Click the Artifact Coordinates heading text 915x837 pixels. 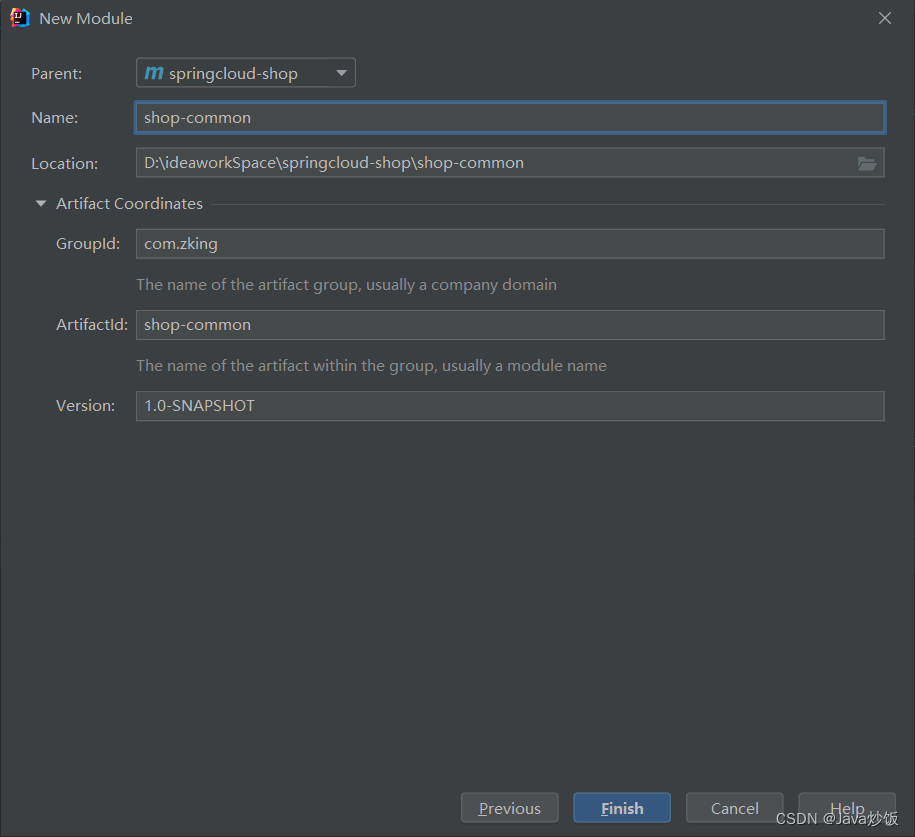click(x=130, y=204)
